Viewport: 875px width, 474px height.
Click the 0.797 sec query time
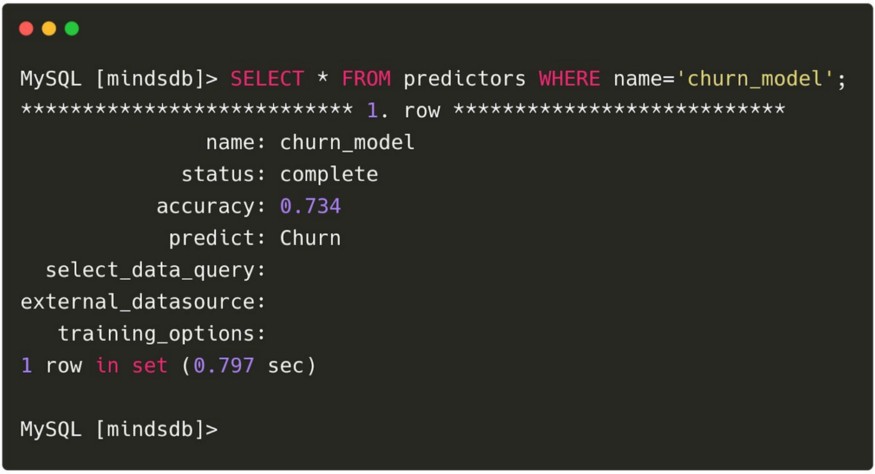pyautogui.click(x=248, y=366)
